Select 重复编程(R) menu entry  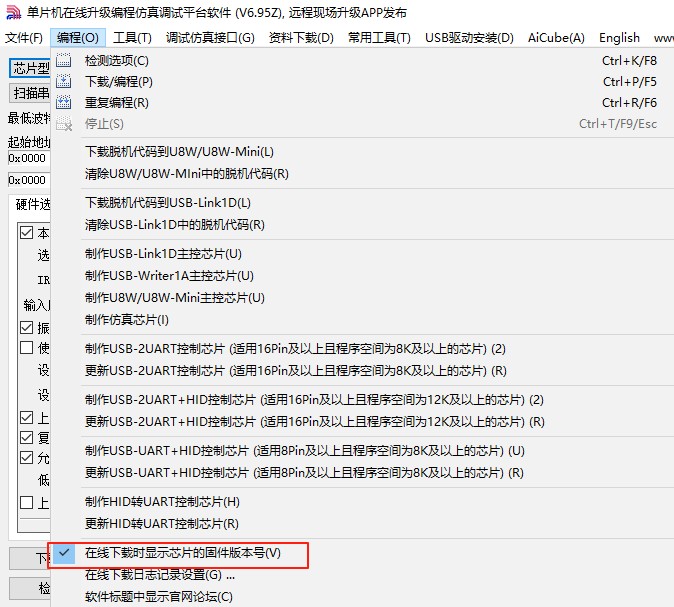[x=362, y=103]
